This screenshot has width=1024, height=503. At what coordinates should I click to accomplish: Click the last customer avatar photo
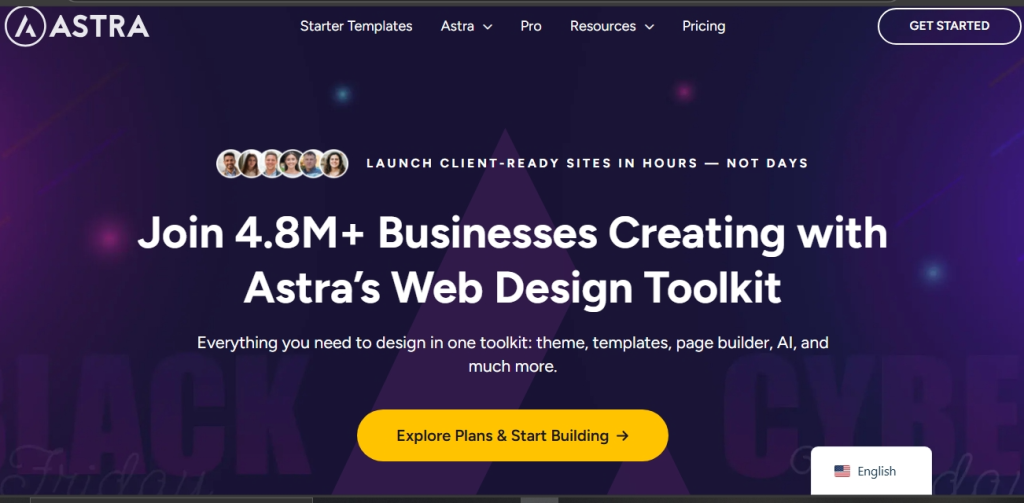334,163
